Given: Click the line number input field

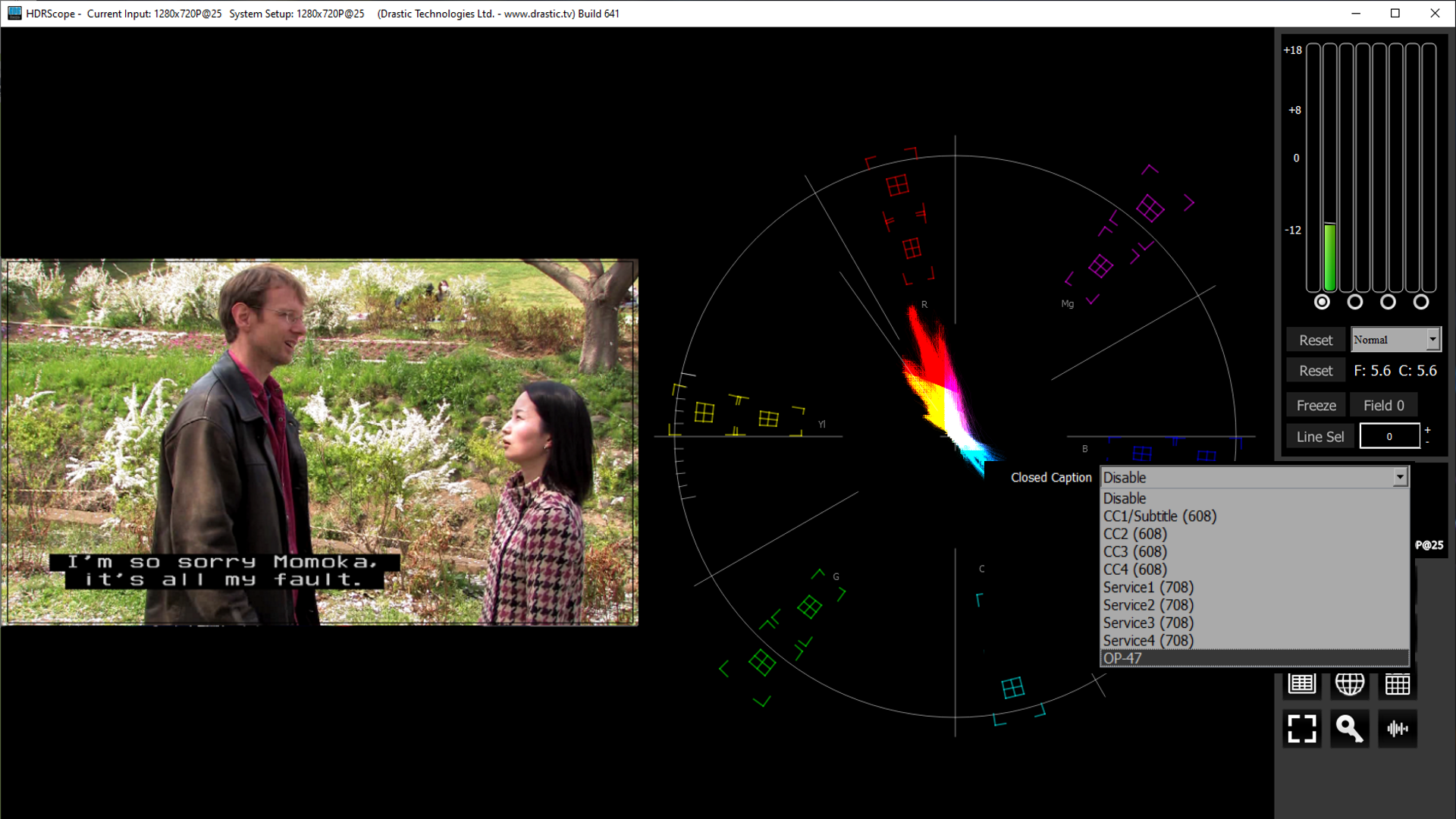Looking at the screenshot, I should tap(1389, 436).
